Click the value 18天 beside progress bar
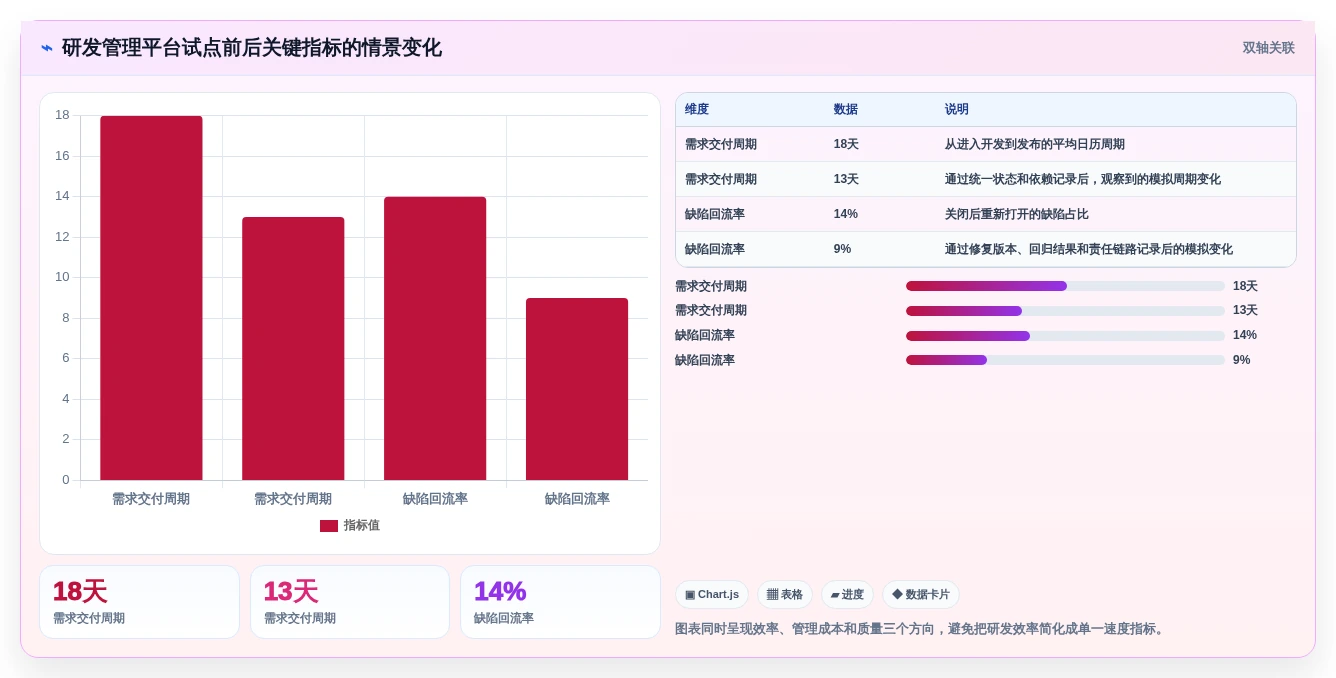 [1245, 286]
